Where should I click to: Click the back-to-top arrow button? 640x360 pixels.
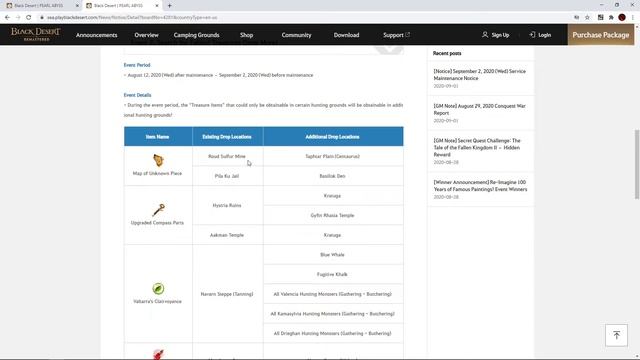[x=616, y=335]
